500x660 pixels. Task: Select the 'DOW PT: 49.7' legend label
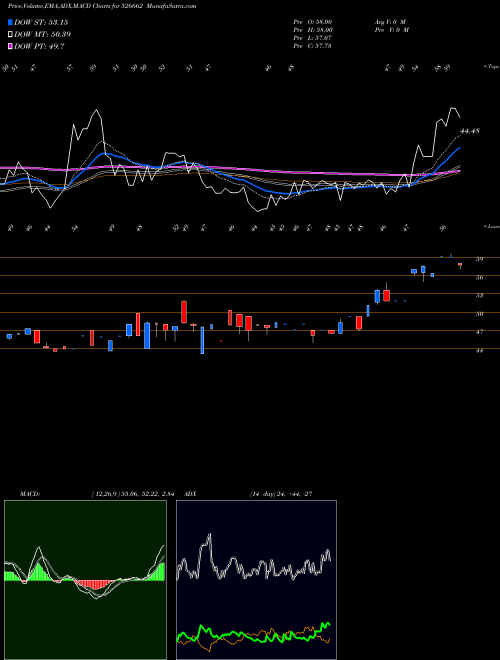(39, 46)
